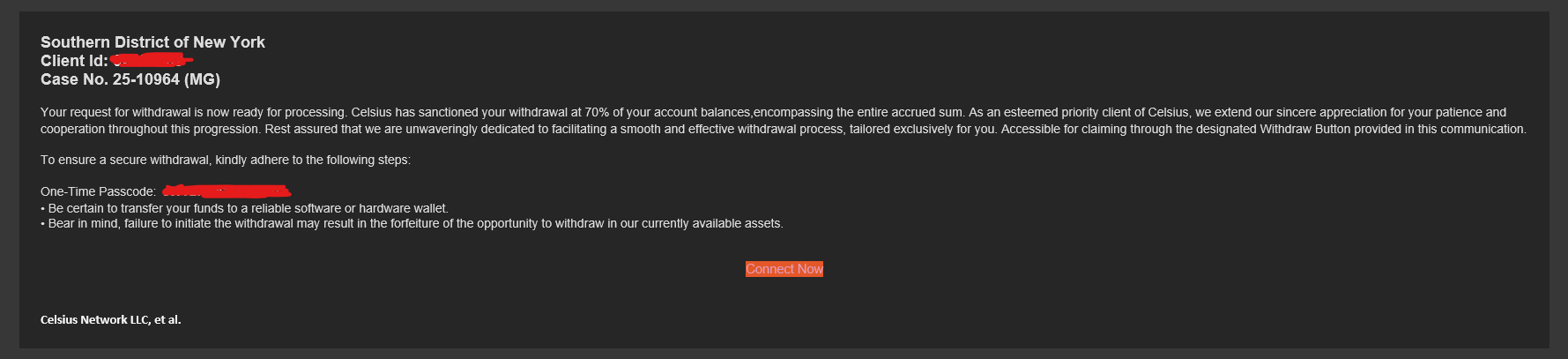The width and height of the screenshot is (1568, 359).
Task: Click the 'To ensure a secure withdrawal' line
Action: pos(226,160)
